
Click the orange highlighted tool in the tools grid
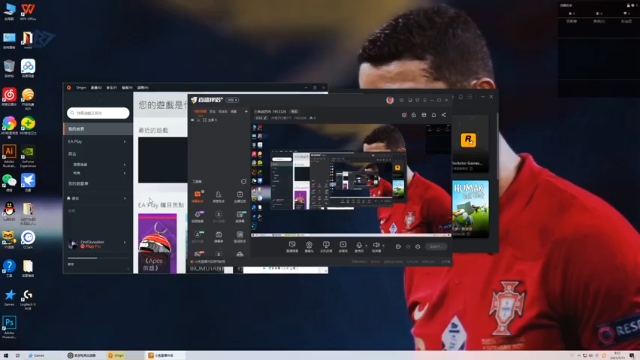198,196
